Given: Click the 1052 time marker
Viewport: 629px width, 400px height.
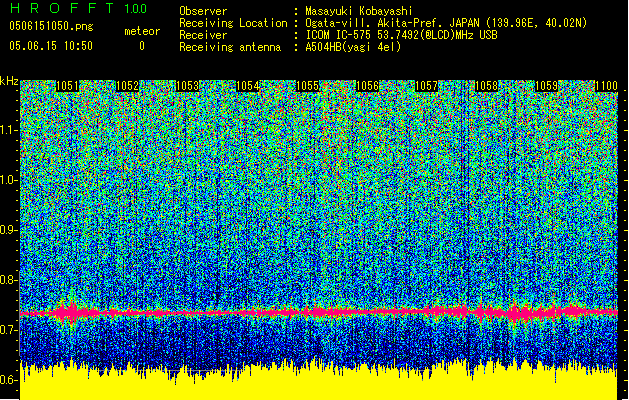Looking at the screenshot, I should click(127, 86).
